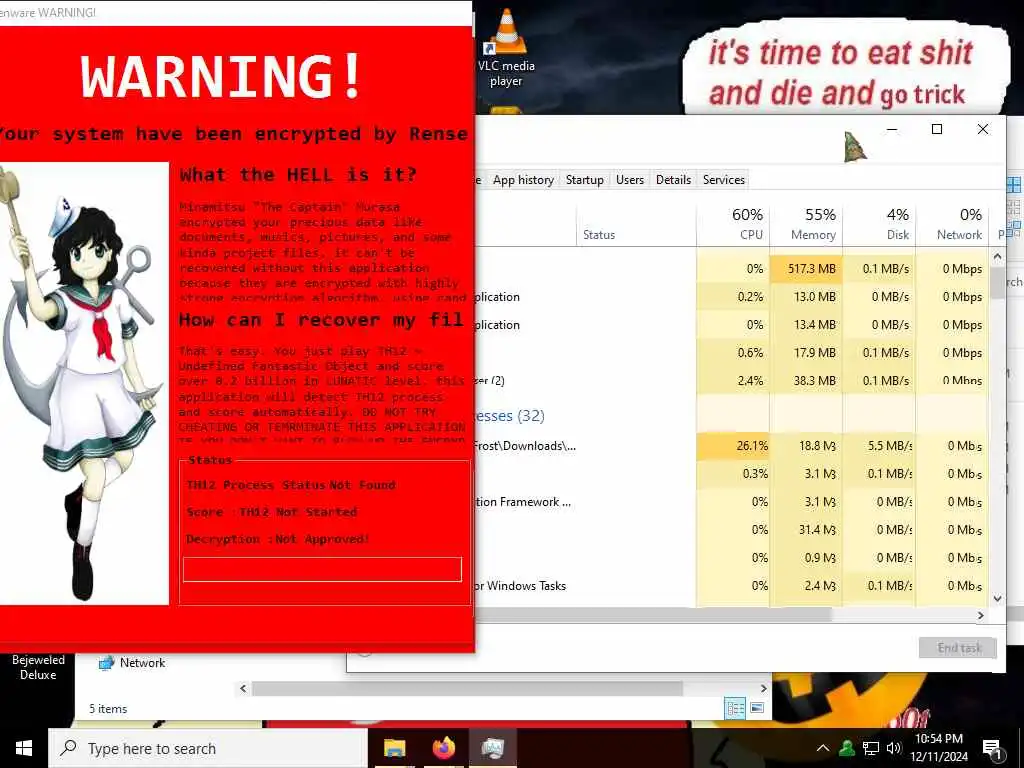Click the 17.9 MB memory cell
Image resolution: width=1024 pixels, height=768 pixels.
tap(807, 353)
